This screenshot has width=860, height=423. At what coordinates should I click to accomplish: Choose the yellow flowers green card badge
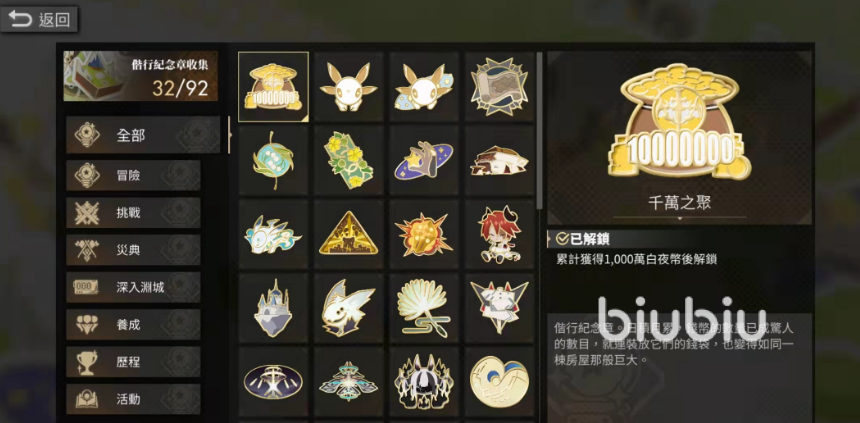coord(348,160)
